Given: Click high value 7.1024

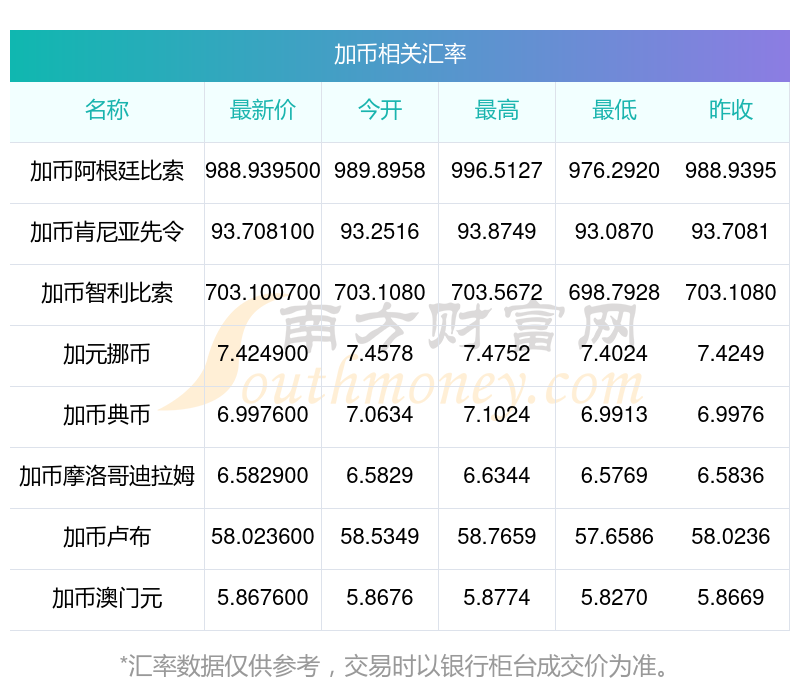Looking at the screenshot, I should [x=497, y=415].
